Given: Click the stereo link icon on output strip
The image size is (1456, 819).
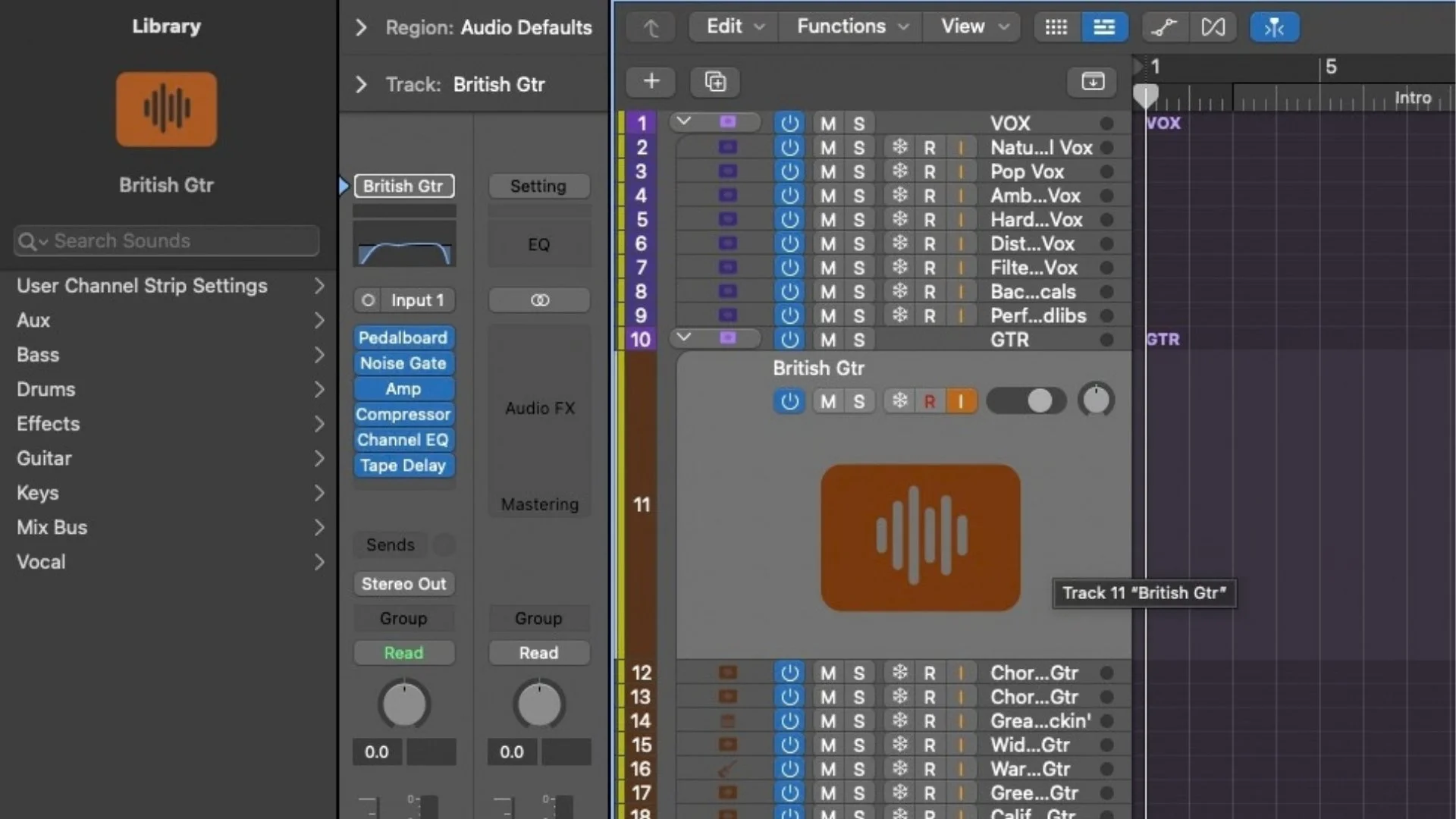Looking at the screenshot, I should [539, 300].
